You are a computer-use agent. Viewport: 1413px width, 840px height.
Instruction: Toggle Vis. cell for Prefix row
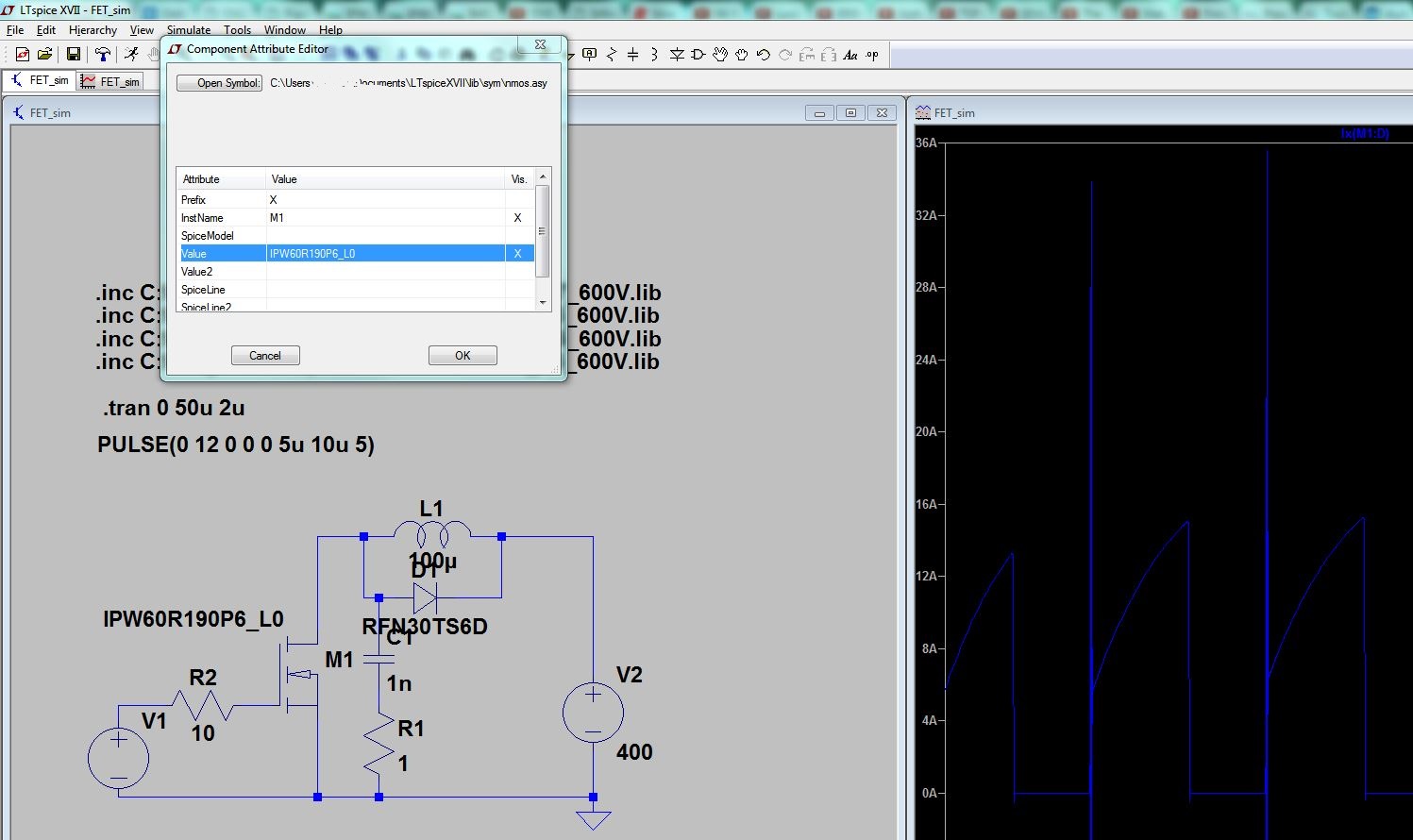click(519, 200)
